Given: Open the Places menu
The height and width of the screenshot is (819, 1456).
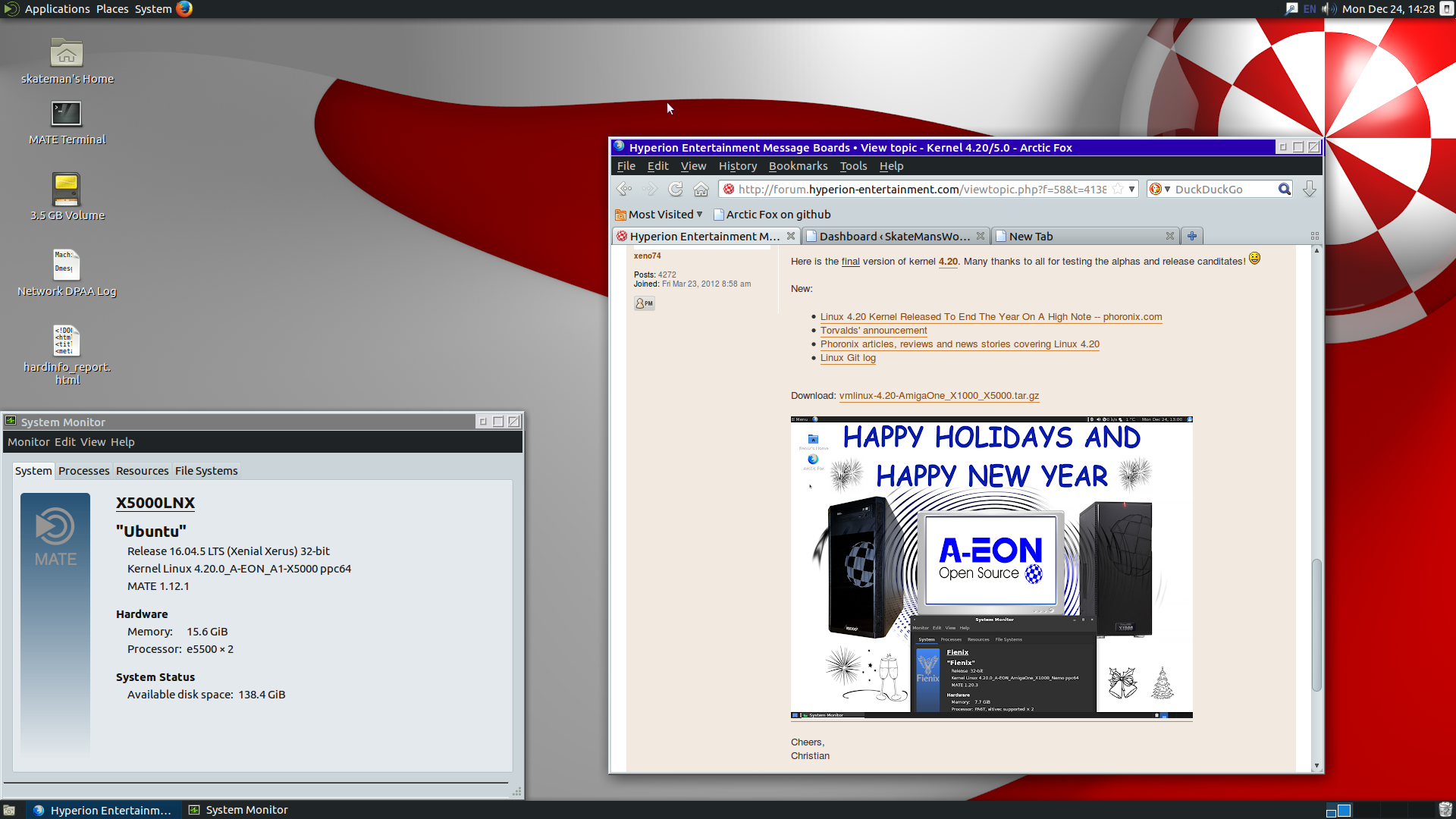Looking at the screenshot, I should (x=112, y=9).
